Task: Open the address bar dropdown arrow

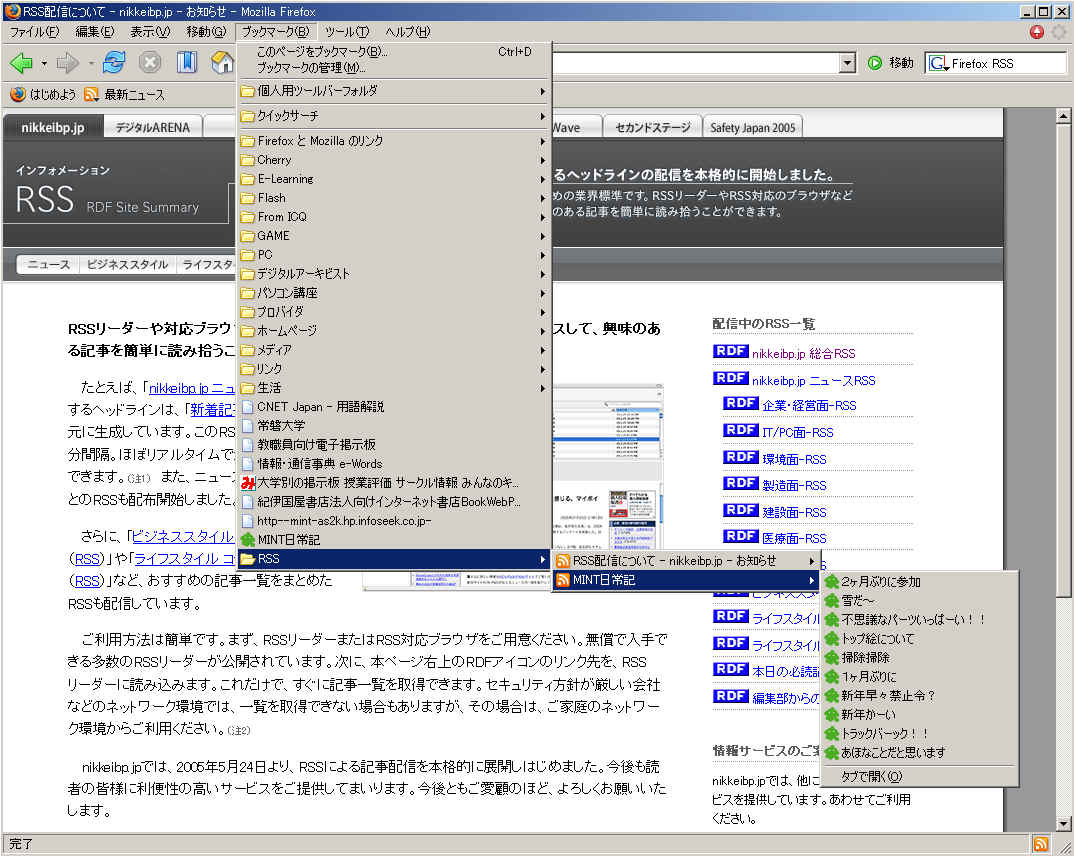Action: tap(847, 63)
